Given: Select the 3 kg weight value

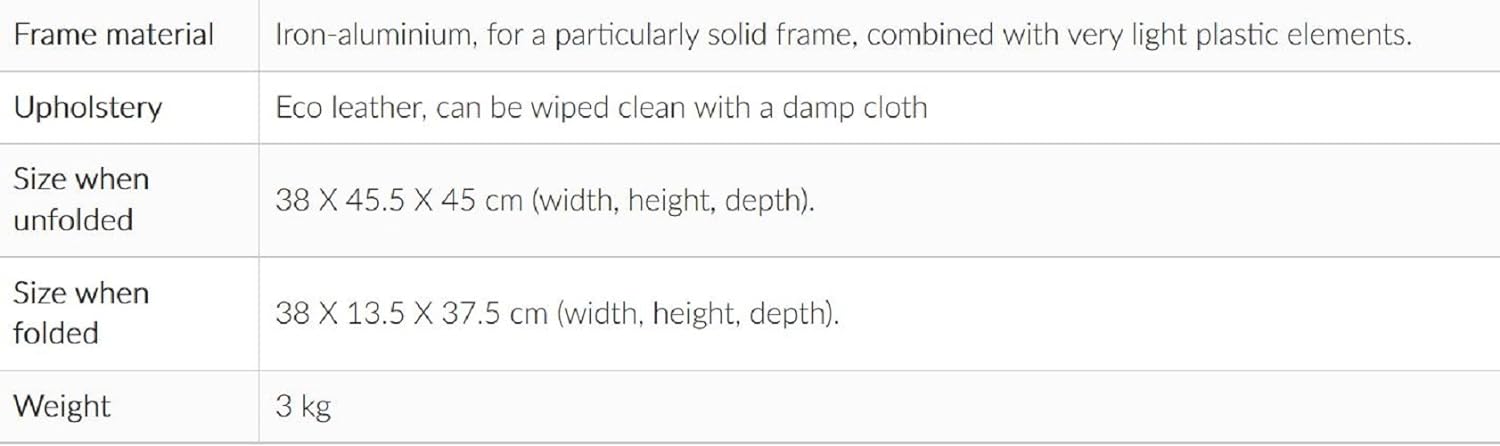Looking at the screenshot, I should pyautogui.click(x=303, y=406).
